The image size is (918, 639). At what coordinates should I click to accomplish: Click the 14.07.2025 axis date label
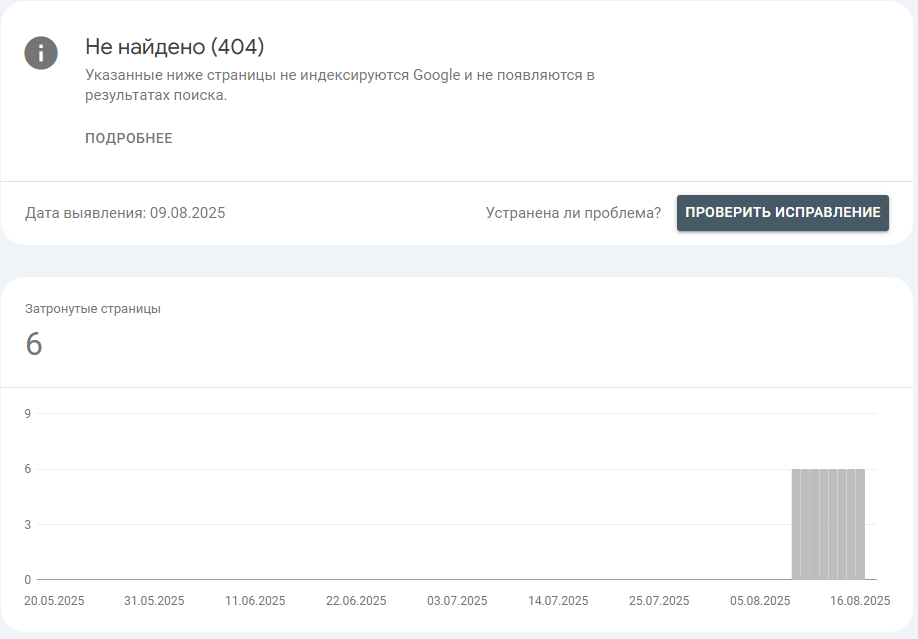point(558,601)
